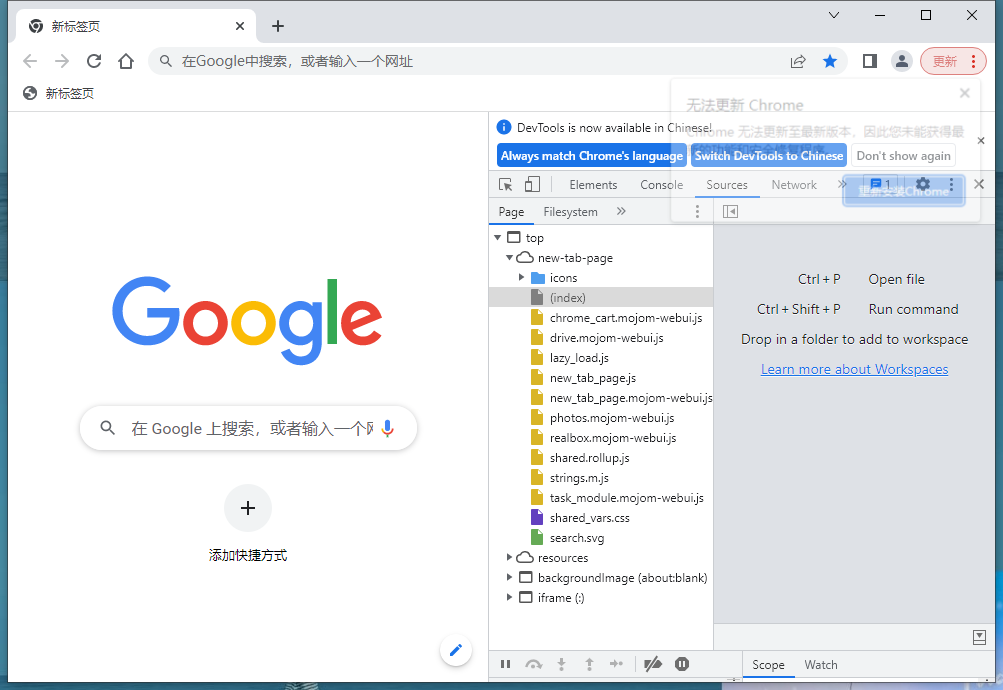Close the 无法更新 Chrome popup
This screenshot has height=690, width=1003.
965,93
